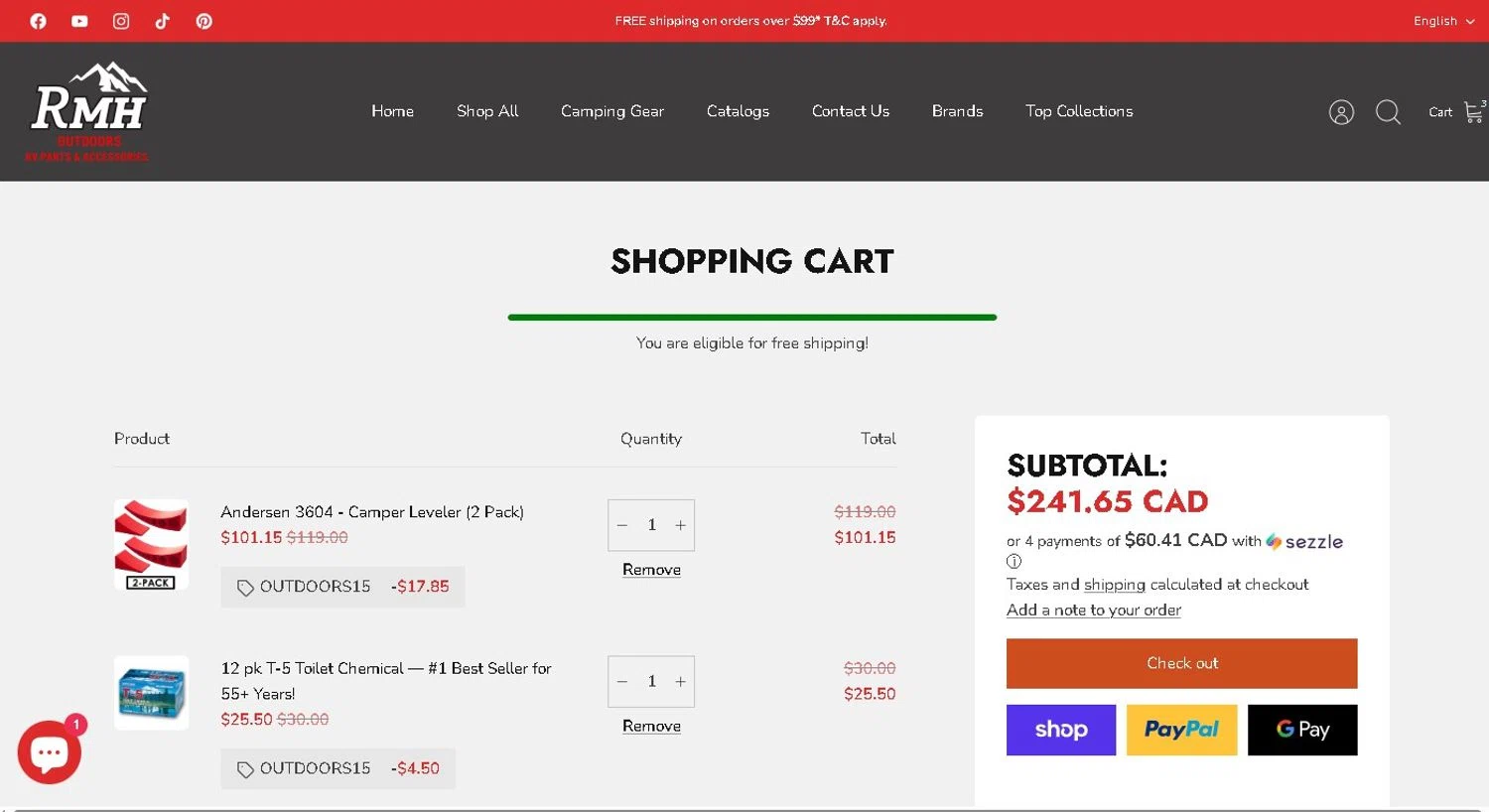
Task: Click the Camper Leveler product thumbnail
Action: click(x=151, y=545)
